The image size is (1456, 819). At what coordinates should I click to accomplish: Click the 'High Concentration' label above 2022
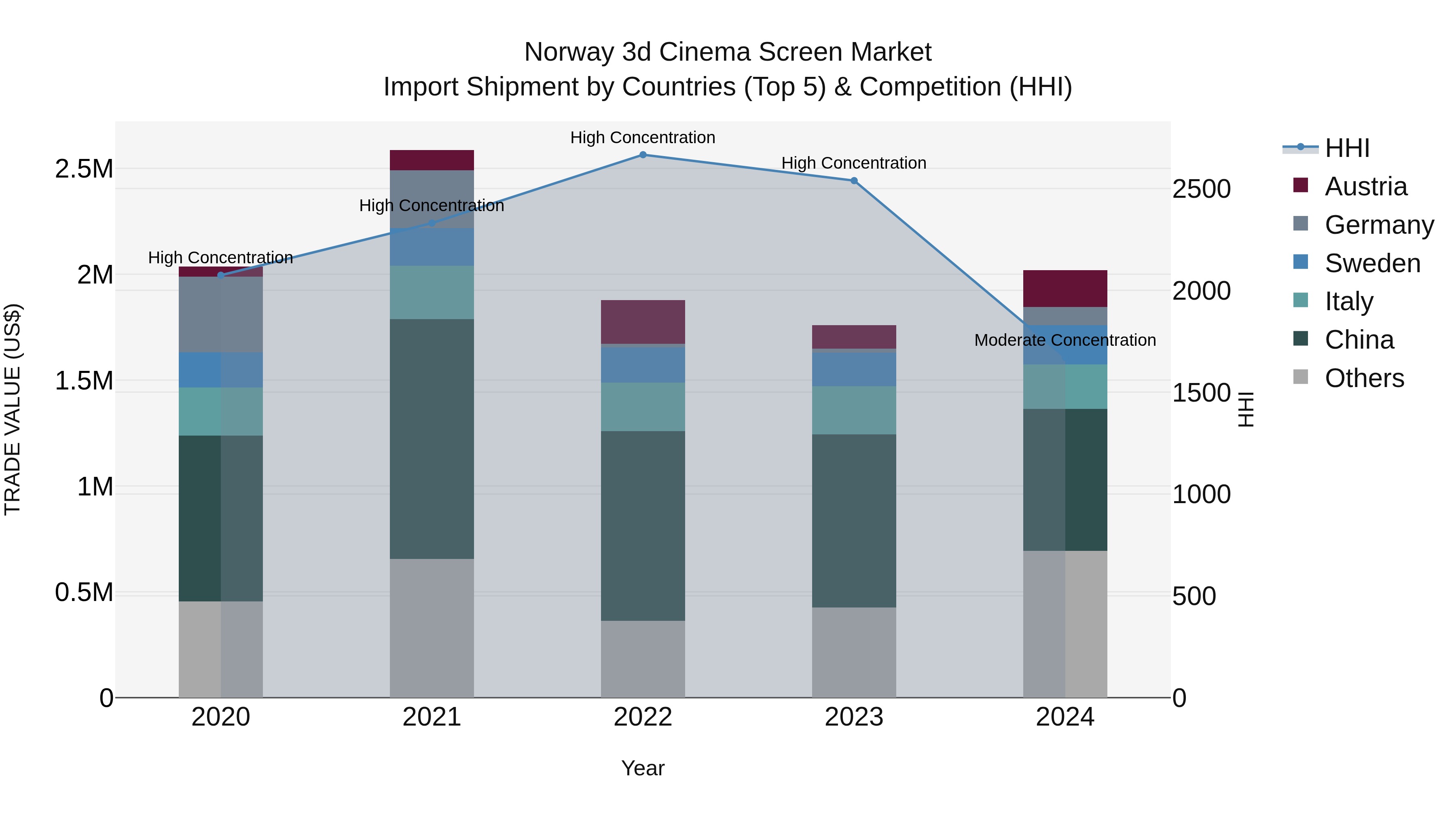[643, 138]
